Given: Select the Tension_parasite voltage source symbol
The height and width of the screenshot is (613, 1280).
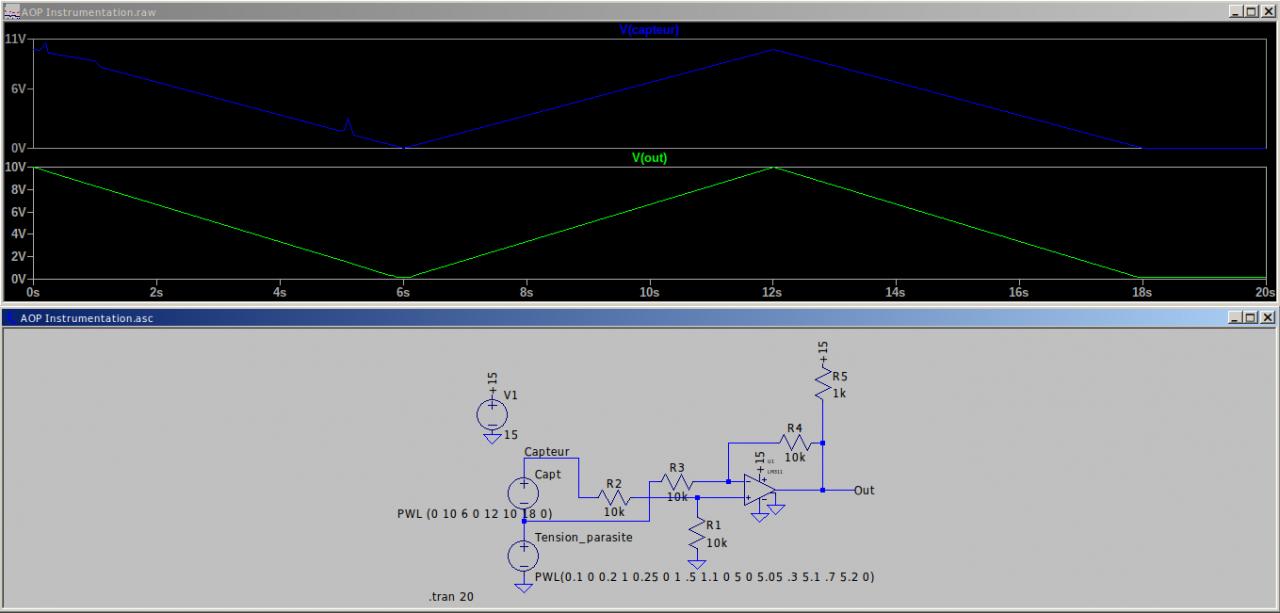Looking at the screenshot, I should [522, 554].
